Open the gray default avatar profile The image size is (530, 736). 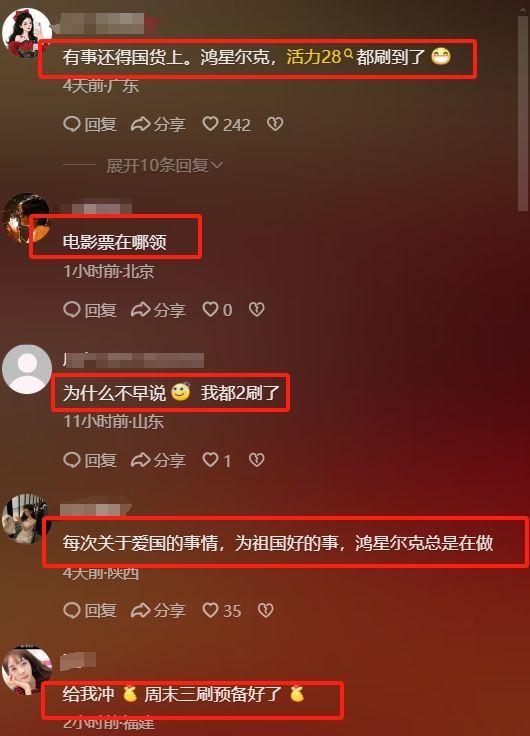(27, 369)
